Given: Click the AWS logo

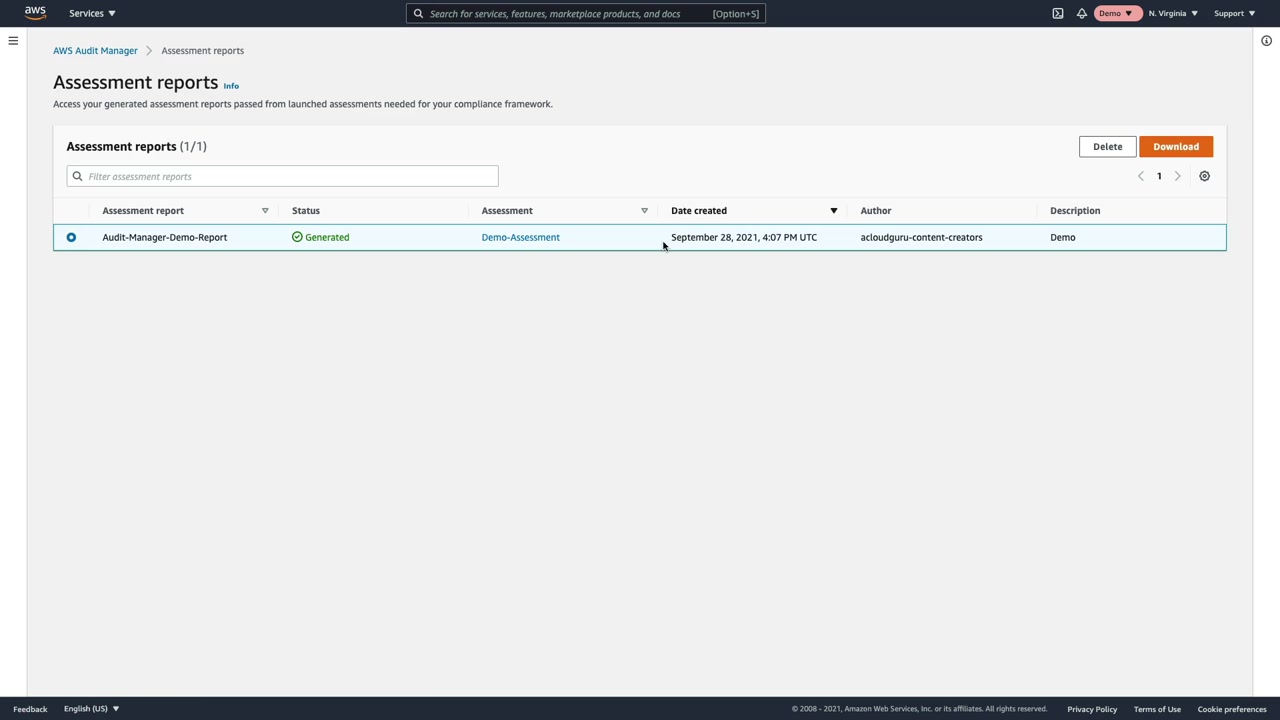Looking at the screenshot, I should 35,13.
